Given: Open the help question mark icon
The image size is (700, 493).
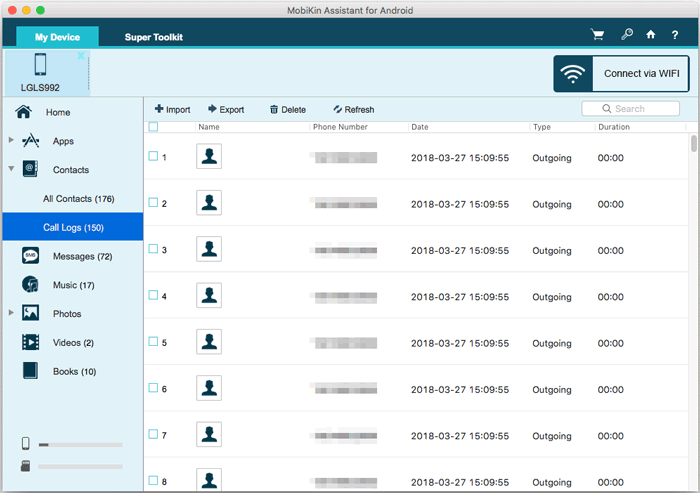Looking at the screenshot, I should 675,35.
